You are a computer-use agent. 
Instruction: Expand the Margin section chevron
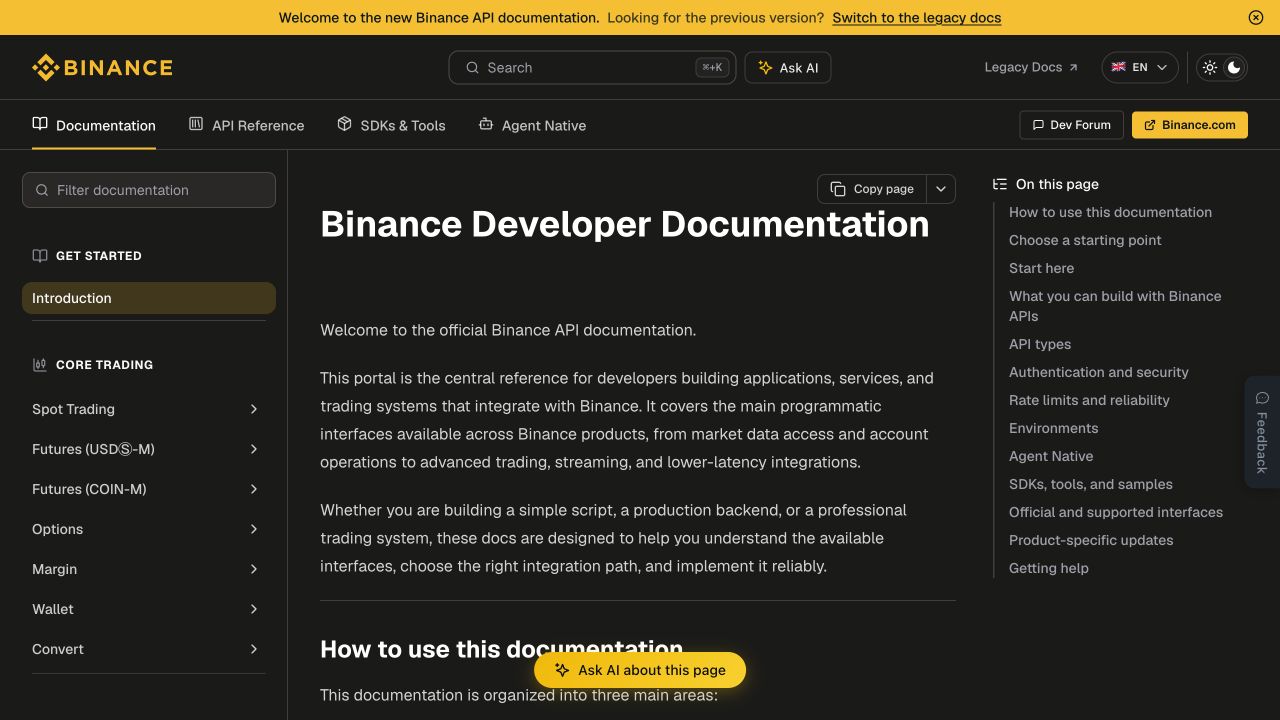pyautogui.click(x=254, y=569)
